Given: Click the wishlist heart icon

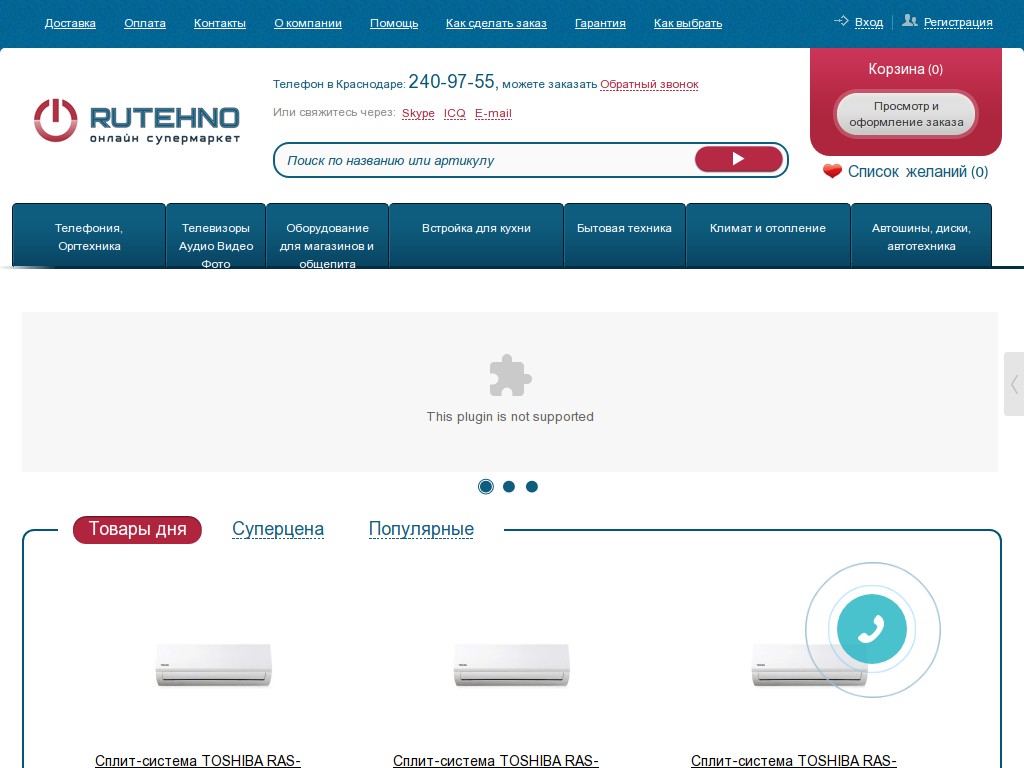Looking at the screenshot, I should click(832, 171).
